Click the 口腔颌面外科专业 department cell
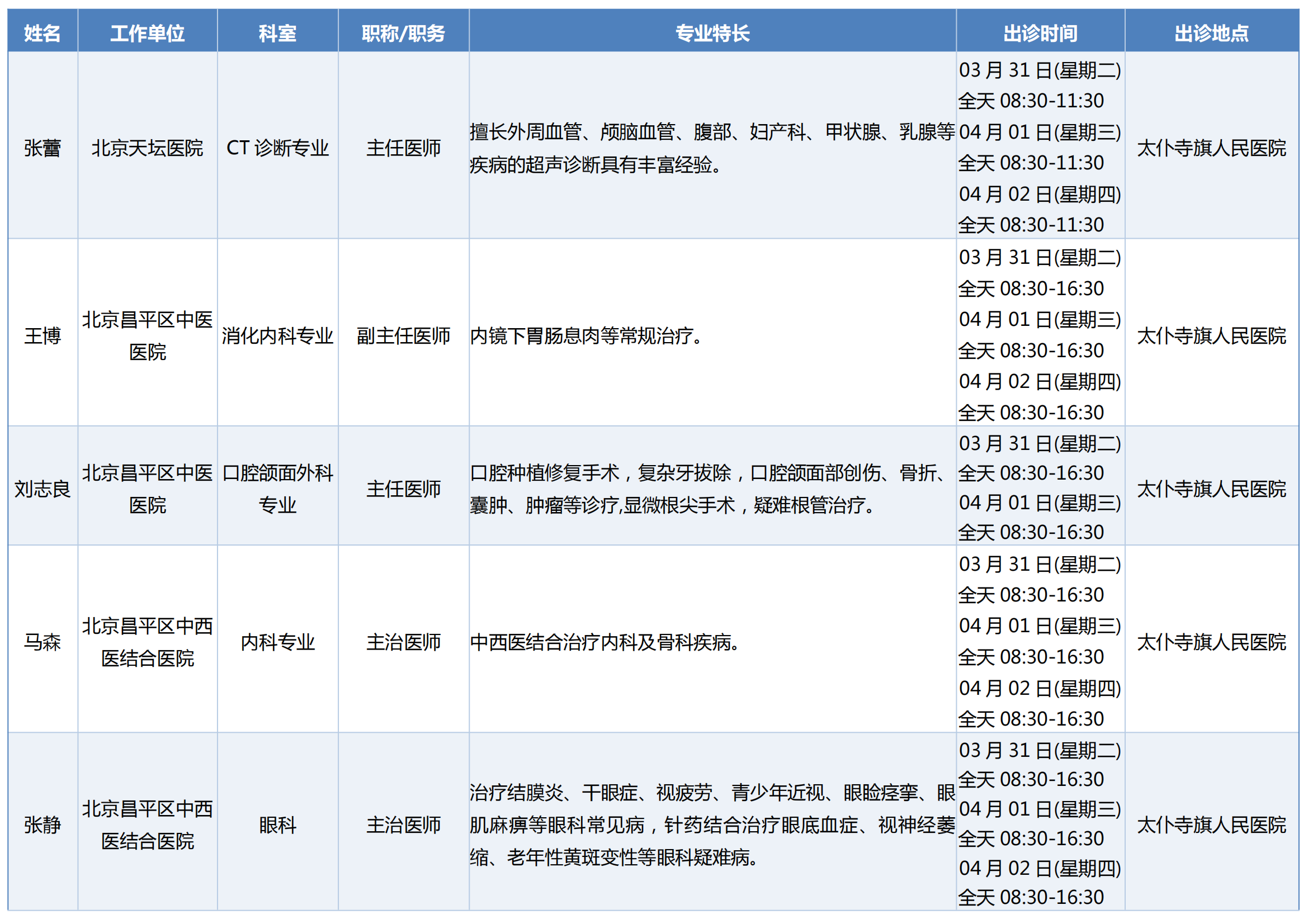 click(x=277, y=489)
